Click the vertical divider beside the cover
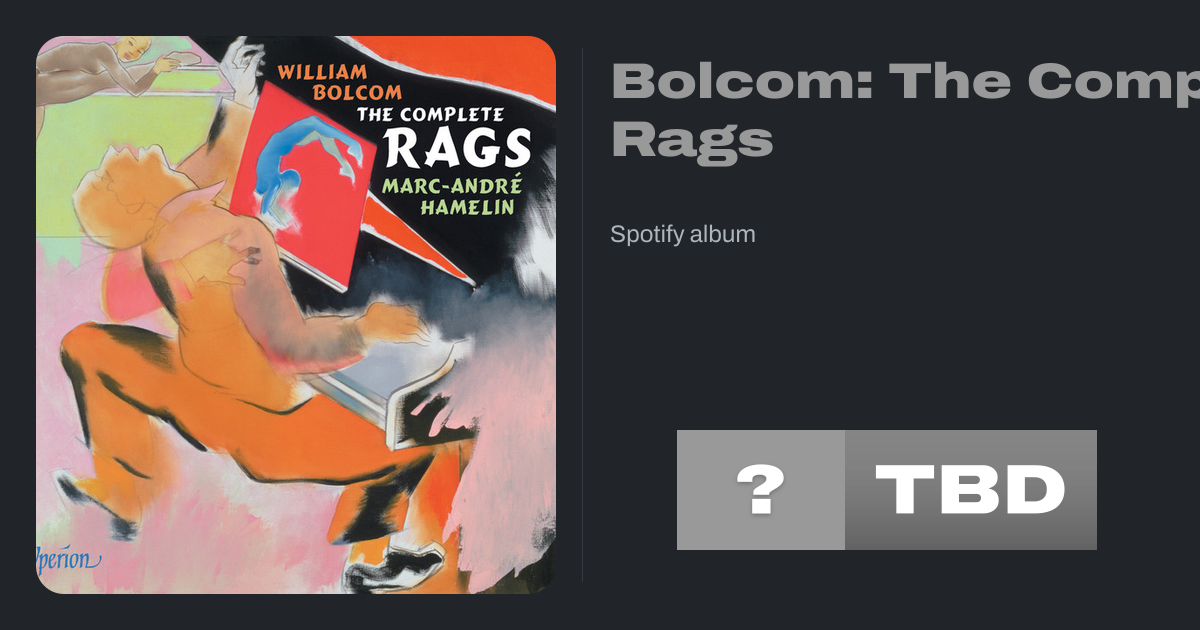 pos(582,314)
